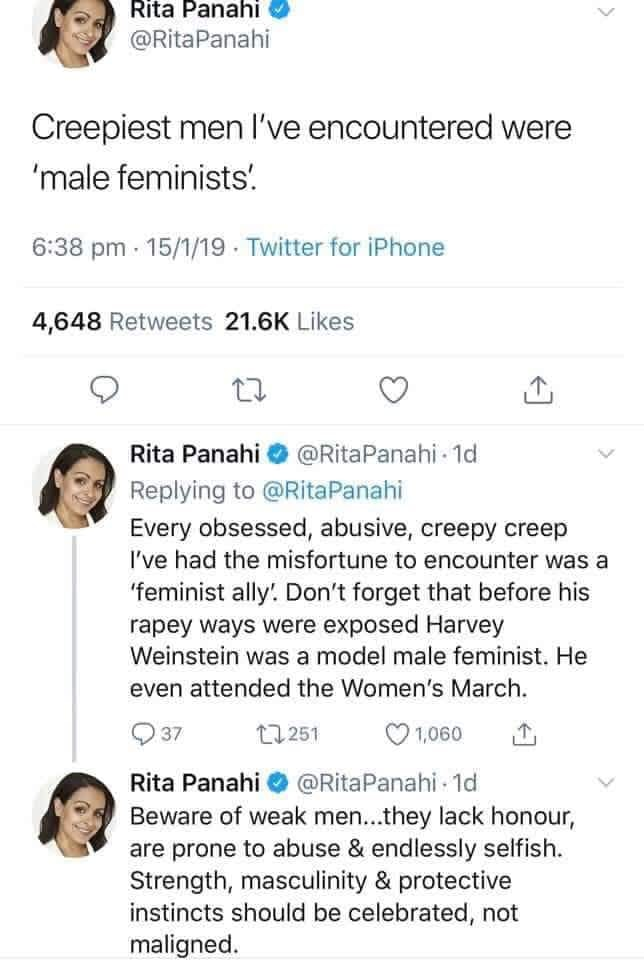Click the avatar beside 'Beware of weak men' tweet
This screenshot has height=960, width=644.
pyautogui.click(x=72, y=808)
